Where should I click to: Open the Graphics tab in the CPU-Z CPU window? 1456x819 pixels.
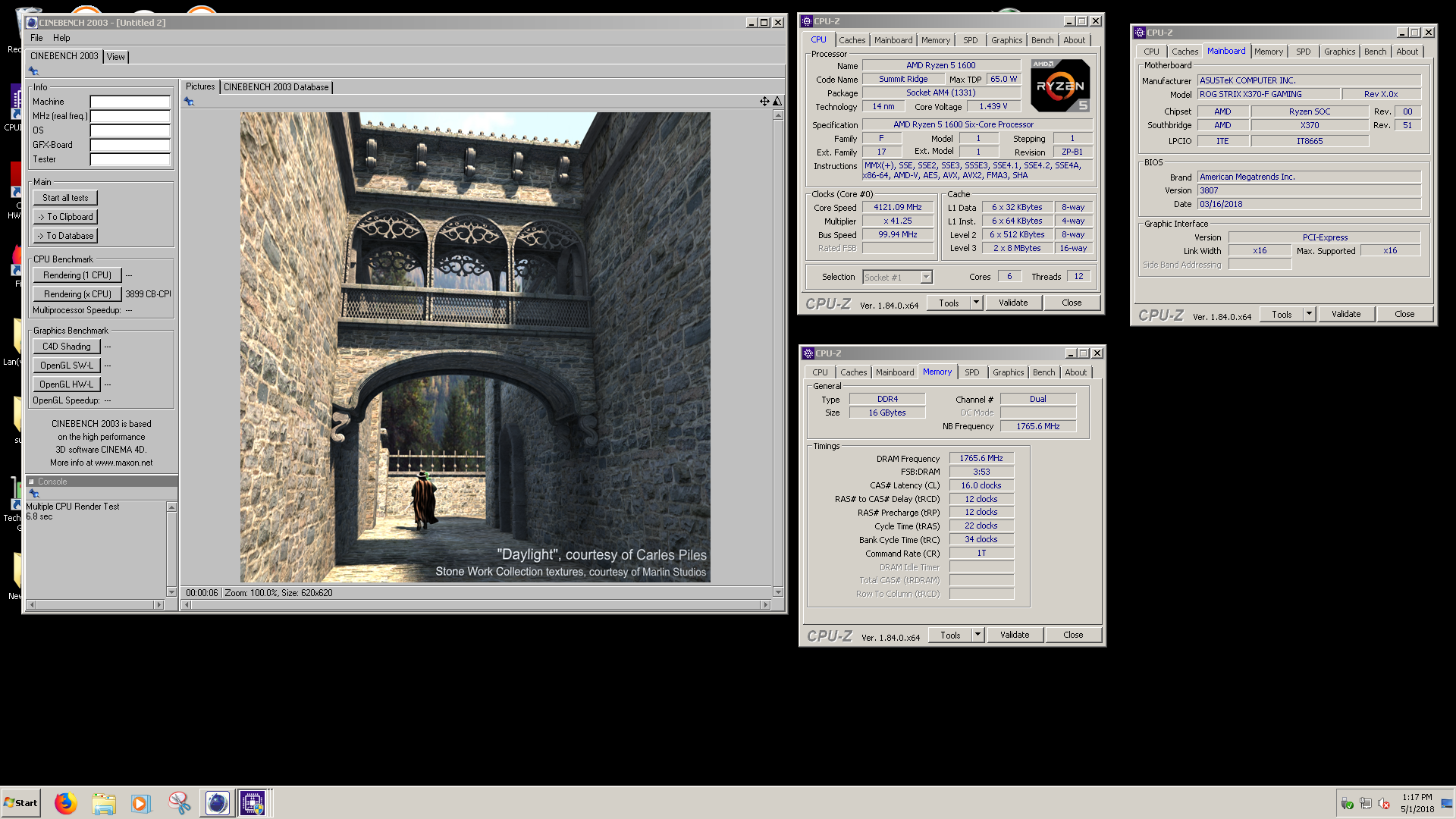[x=1006, y=40]
